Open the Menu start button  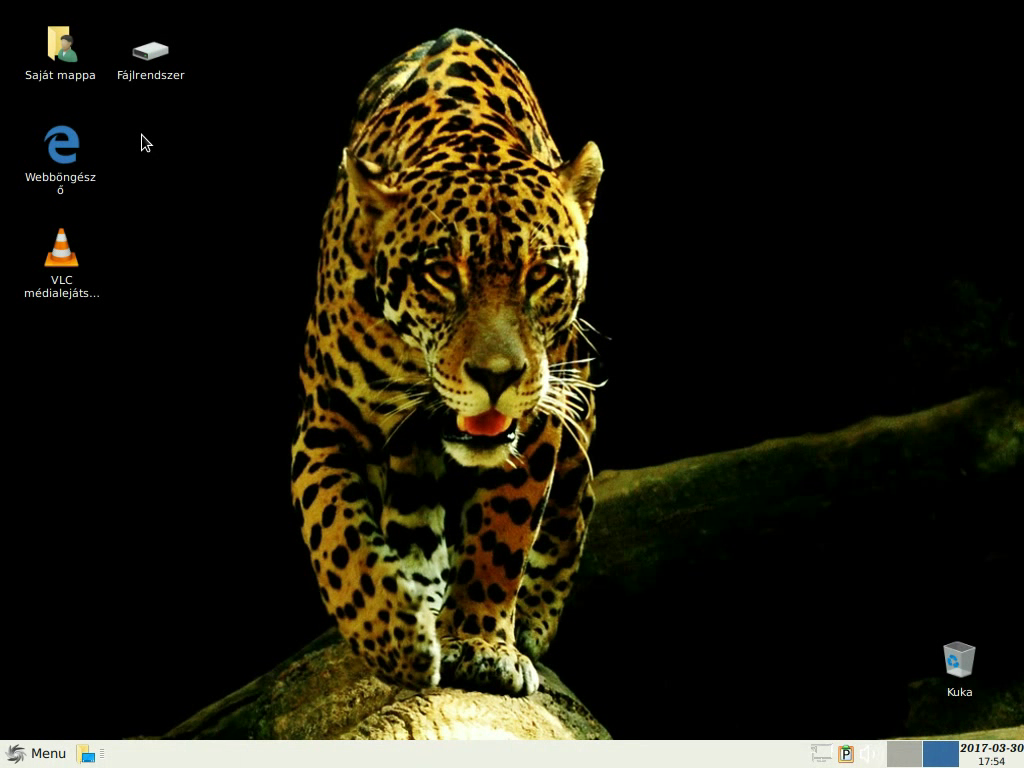click(x=36, y=754)
